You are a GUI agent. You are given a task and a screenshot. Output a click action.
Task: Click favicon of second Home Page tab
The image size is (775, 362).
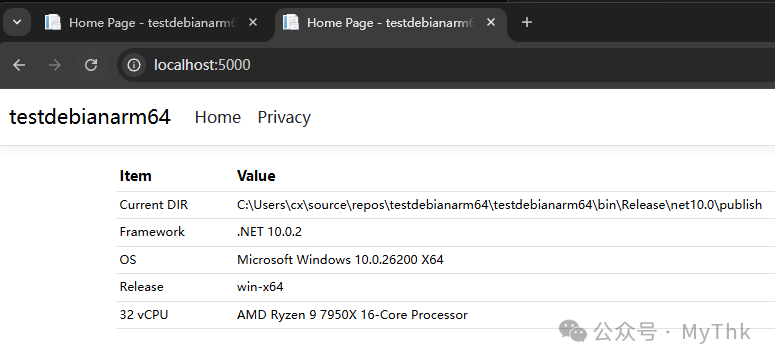291,22
